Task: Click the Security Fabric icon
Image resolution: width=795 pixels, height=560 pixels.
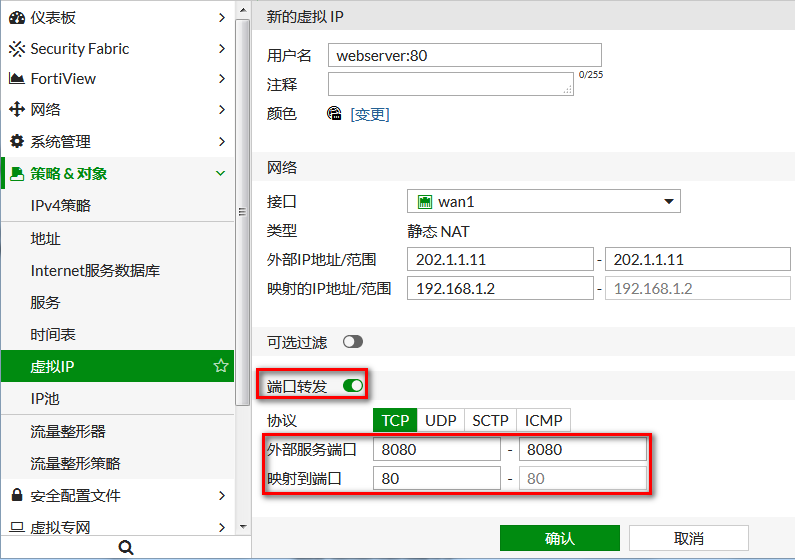Action: [17, 49]
